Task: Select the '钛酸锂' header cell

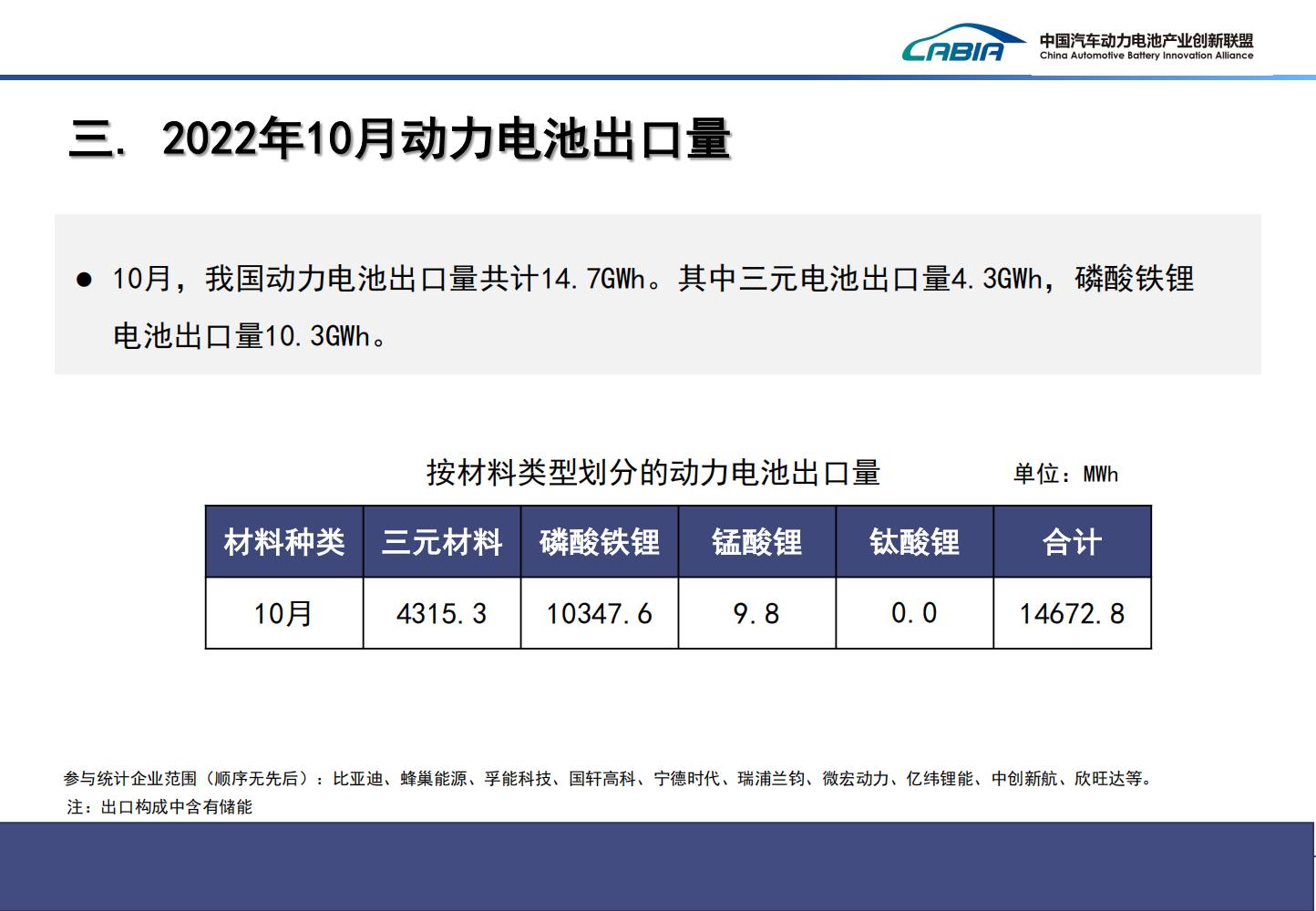Action: click(x=915, y=542)
